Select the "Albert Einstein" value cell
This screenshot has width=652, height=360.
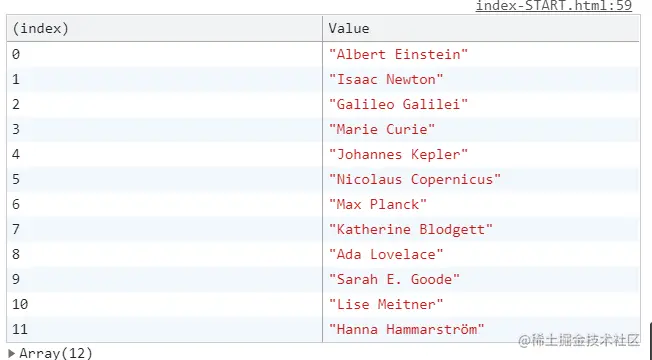tap(481, 54)
